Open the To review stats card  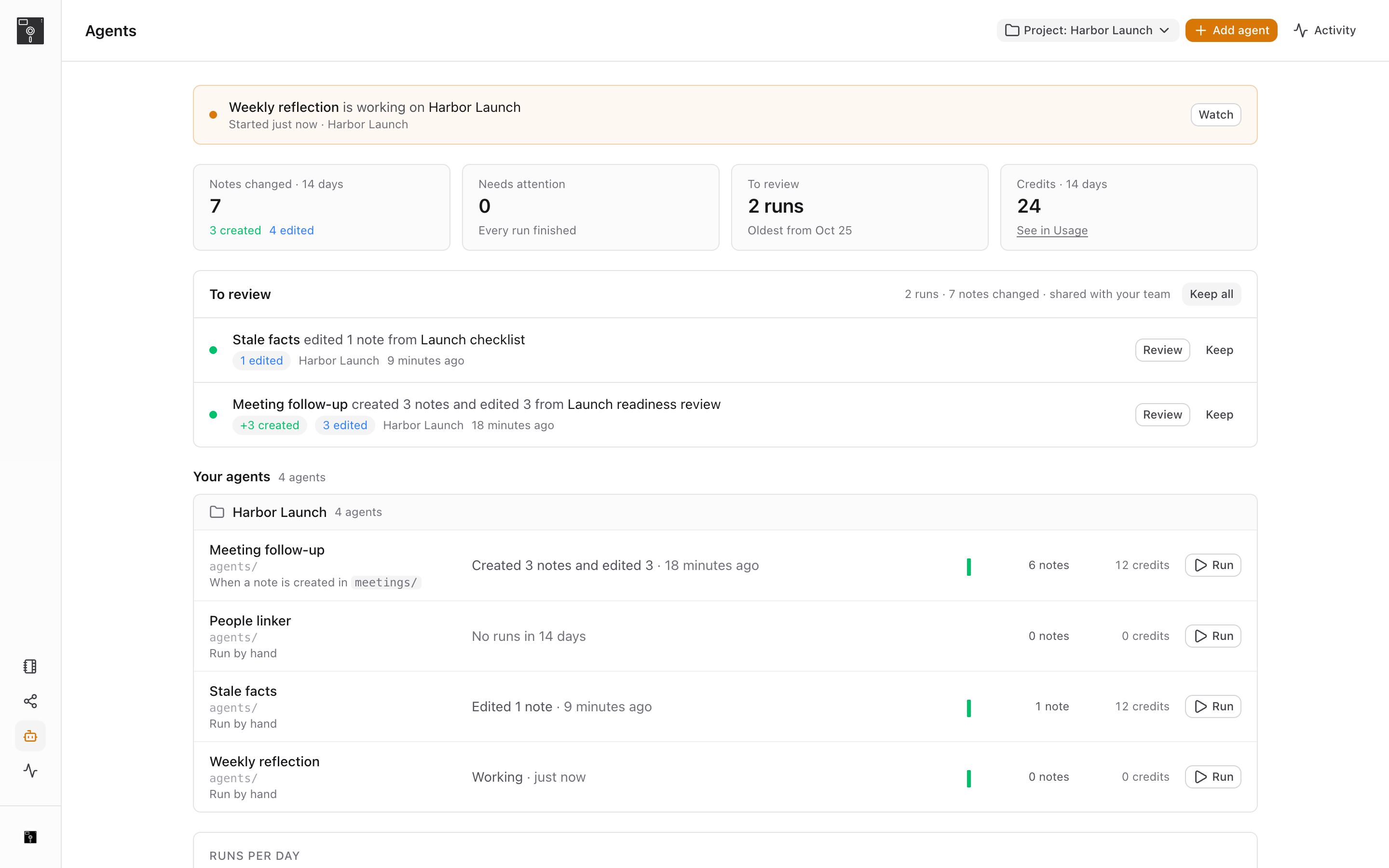(860, 207)
